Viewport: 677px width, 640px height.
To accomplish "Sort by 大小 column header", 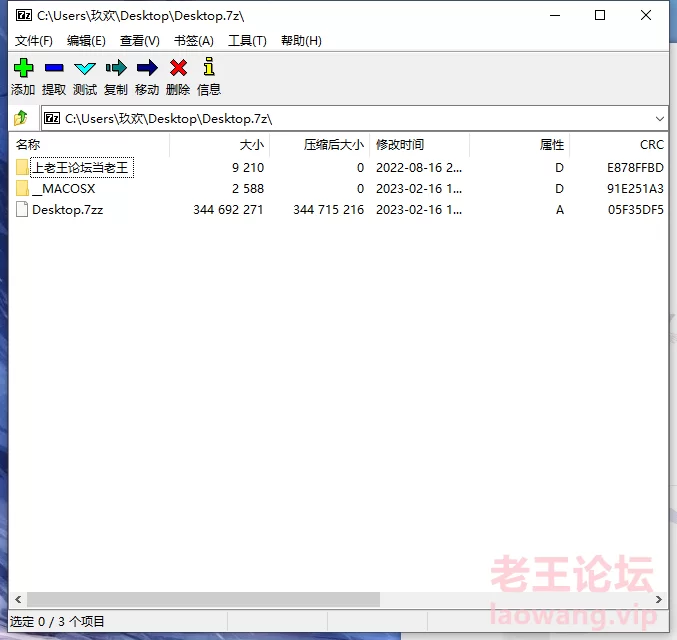I will pyautogui.click(x=219, y=145).
